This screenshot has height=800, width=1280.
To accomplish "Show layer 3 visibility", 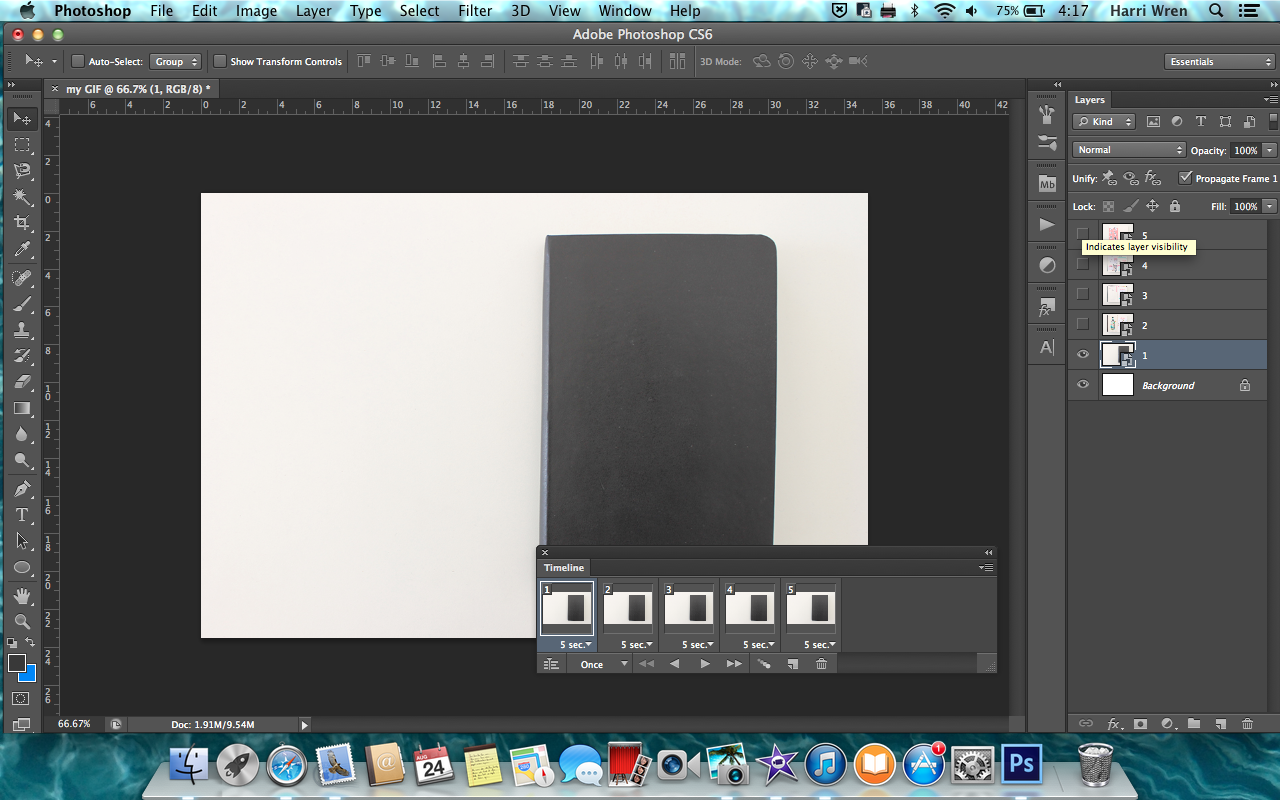I will click(1082, 295).
